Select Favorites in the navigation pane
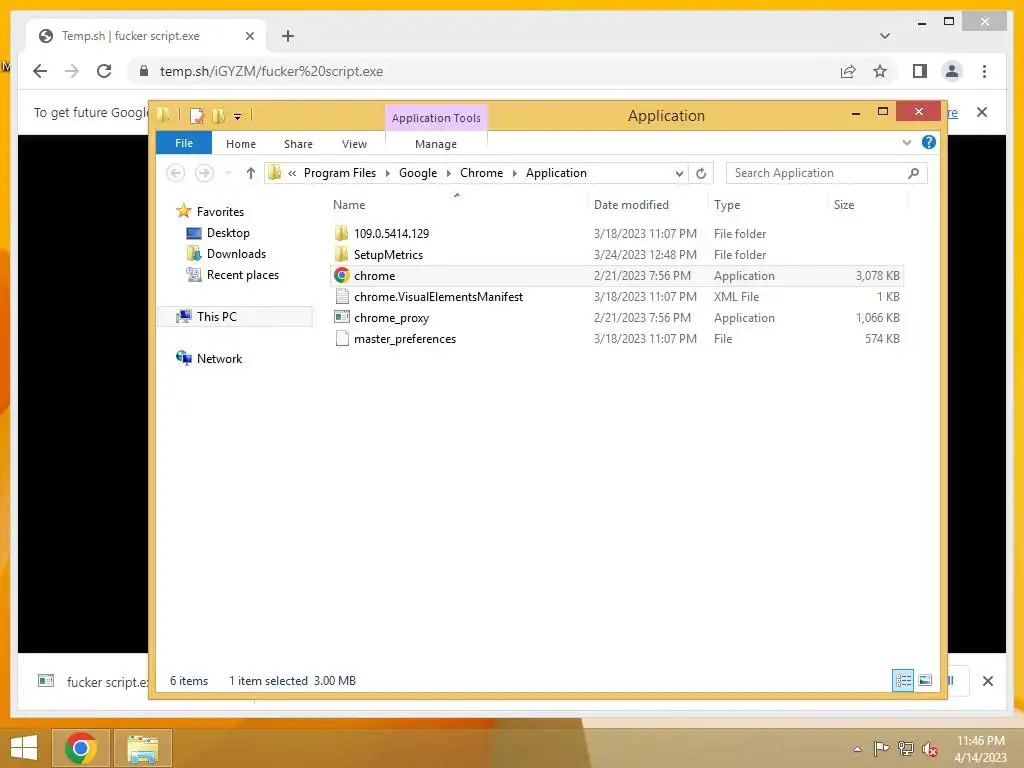This screenshot has height=768, width=1024. point(220,212)
